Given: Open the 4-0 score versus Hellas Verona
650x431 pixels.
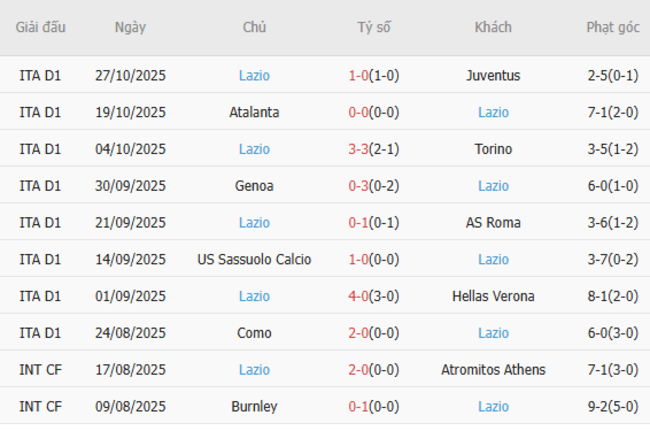Looking at the screenshot, I should (x=358, y=297).
